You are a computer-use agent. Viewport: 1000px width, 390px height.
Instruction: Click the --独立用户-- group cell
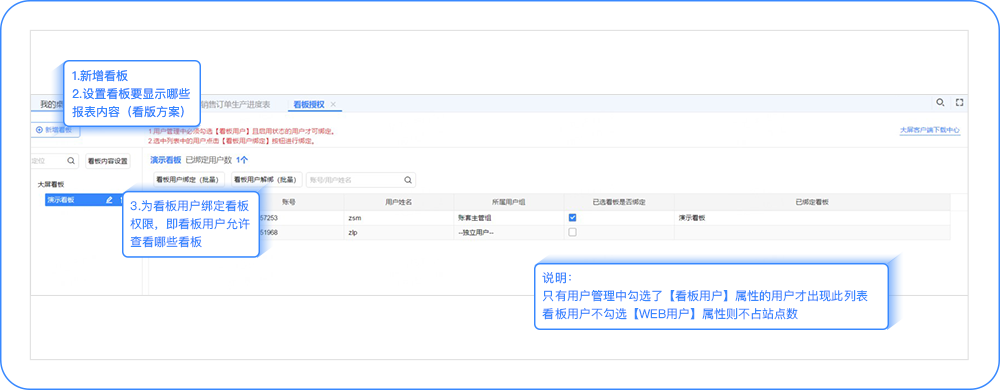coord(509,233)
